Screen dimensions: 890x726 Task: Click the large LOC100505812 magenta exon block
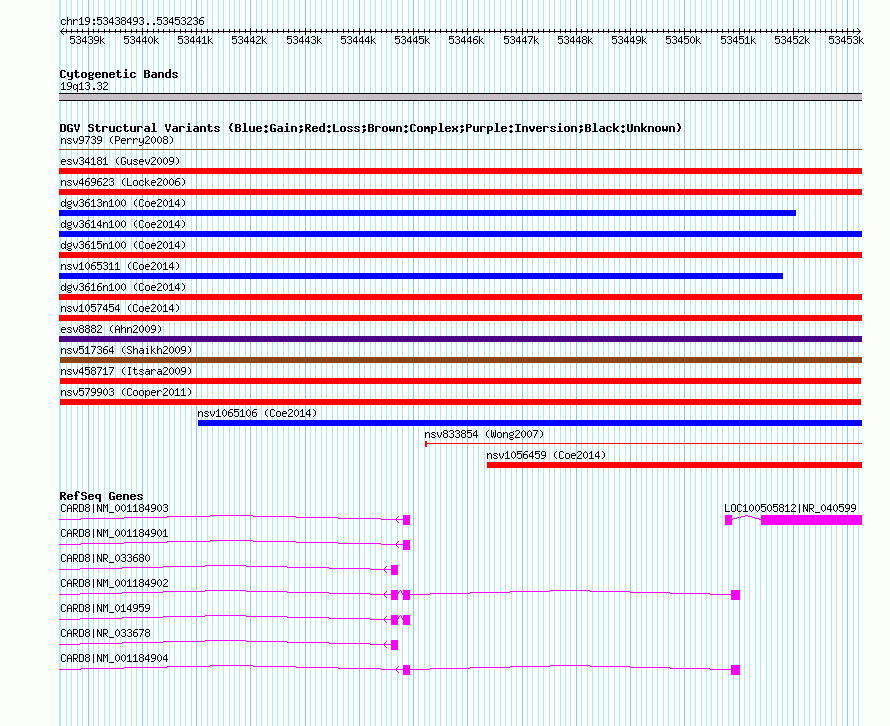click(811, 520)
